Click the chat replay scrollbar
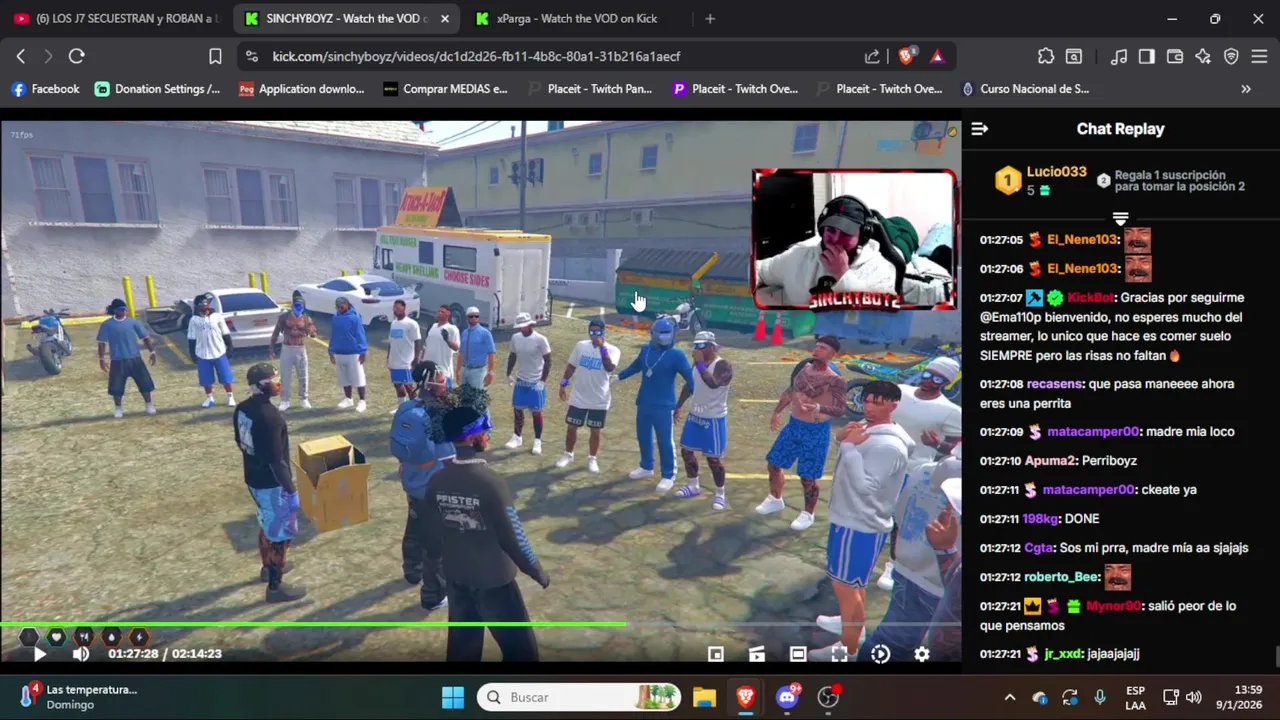The height and width of the screenshot is (720, 1280). 1276,656
